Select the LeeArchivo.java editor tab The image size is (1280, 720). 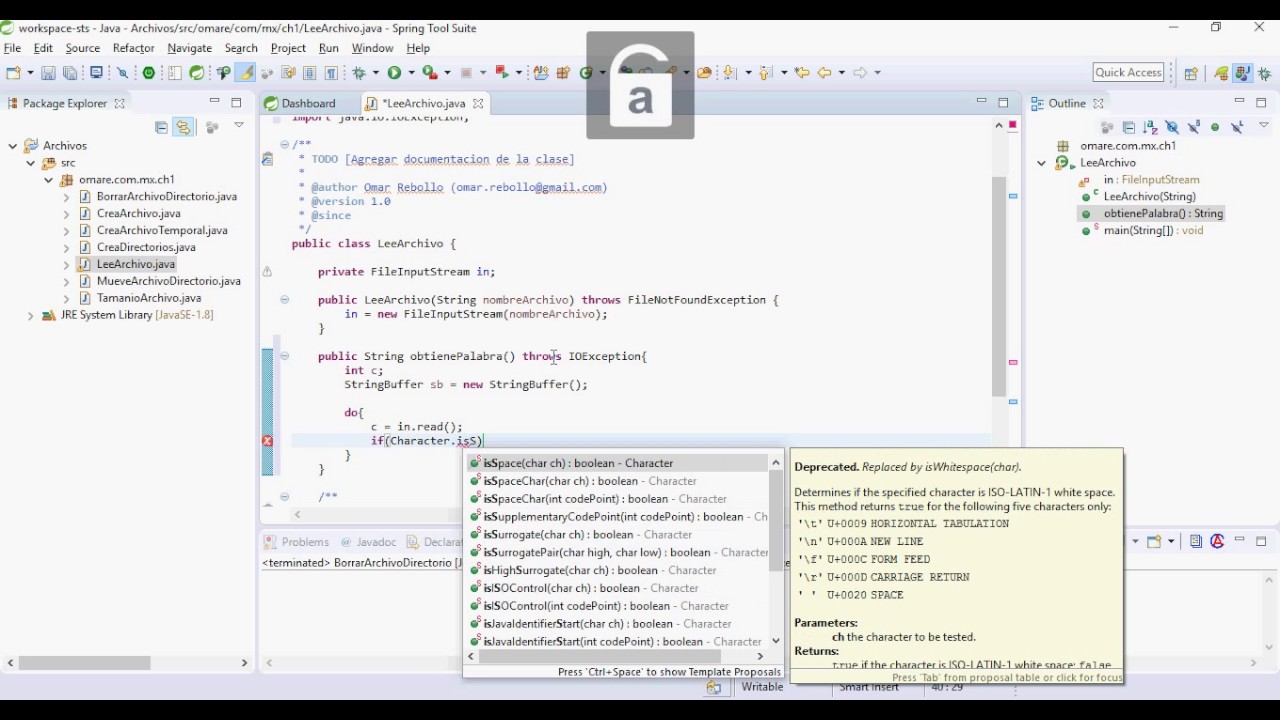coord(423,103)
